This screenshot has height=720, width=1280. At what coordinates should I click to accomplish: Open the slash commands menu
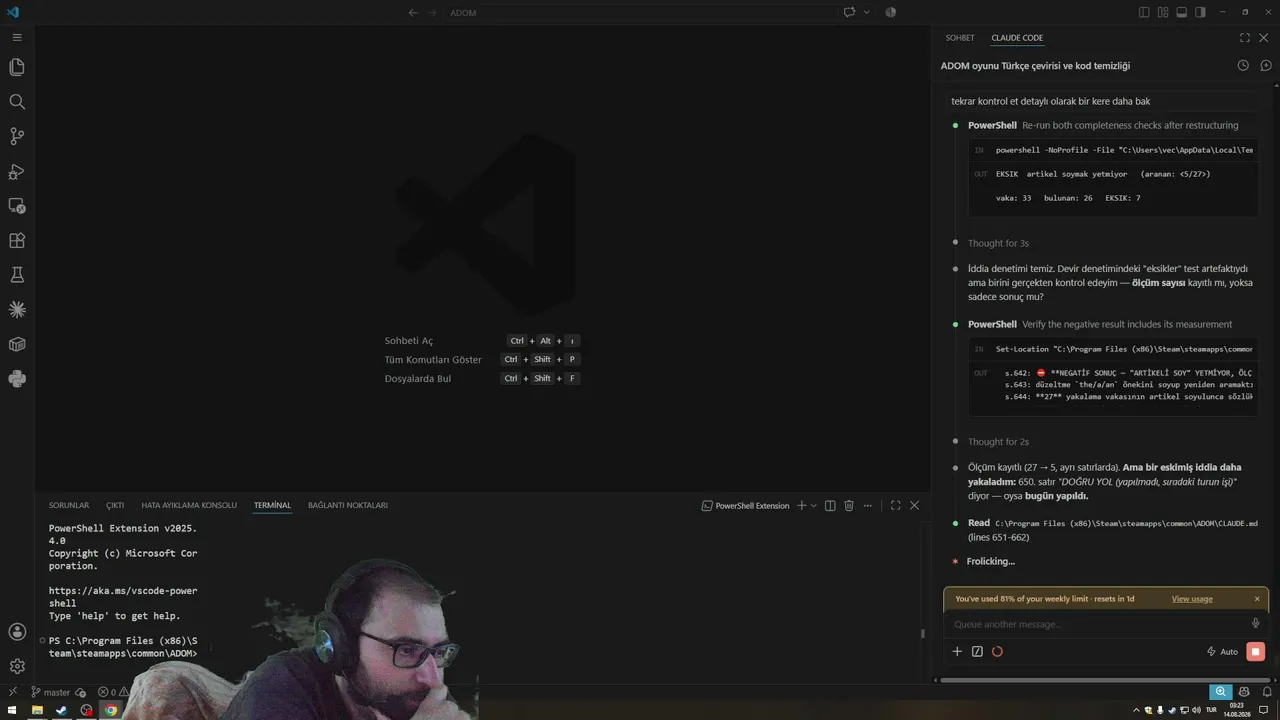[x=977, y=652]
